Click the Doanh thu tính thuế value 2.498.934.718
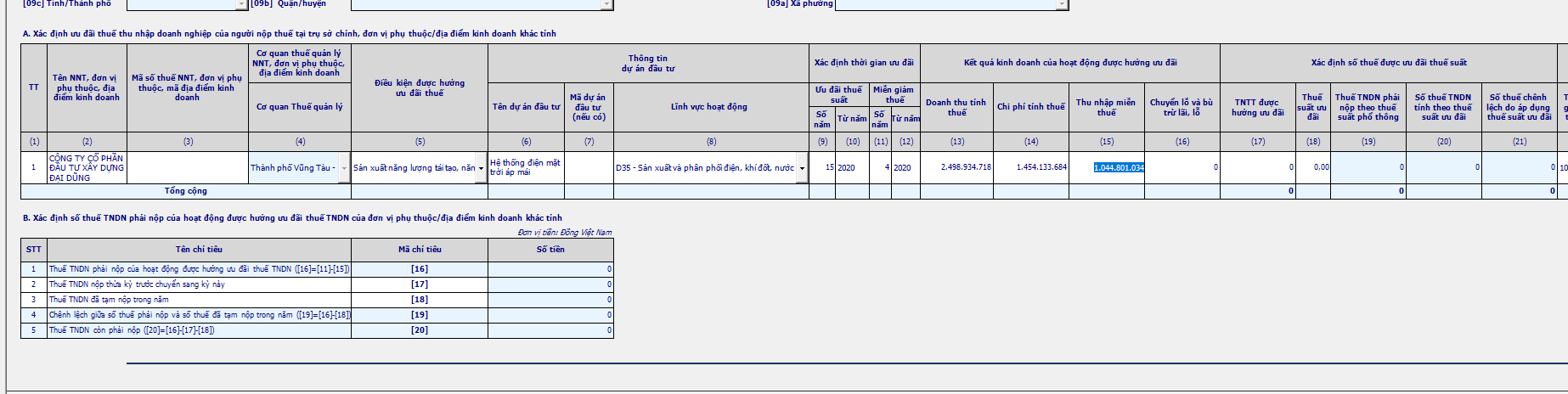The image size is (1568, 394). (x=956, y=168)
